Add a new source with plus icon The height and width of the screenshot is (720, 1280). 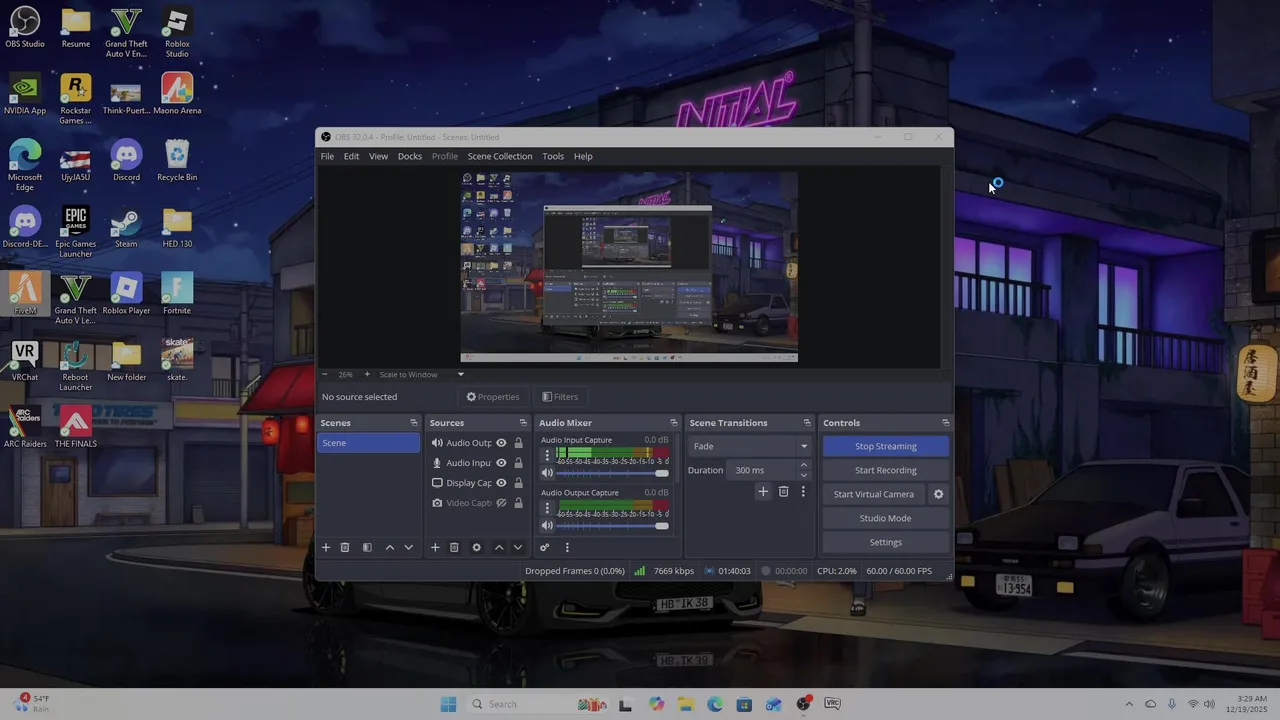click(x=435, y=548)
